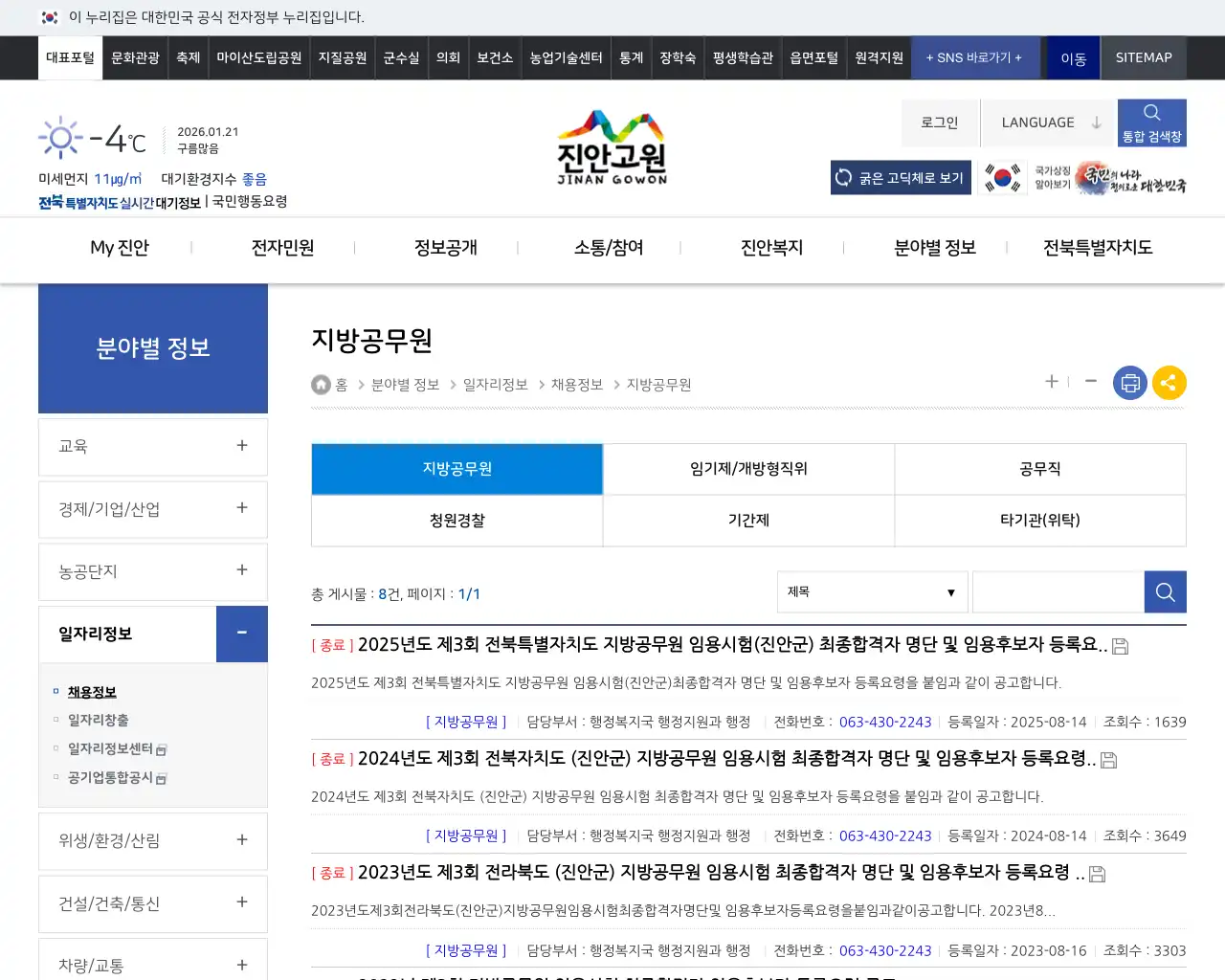This screenshot has width=1225, height=980.
Task: Open the 제목 search filter dropdown
Action: coord(871,591)
